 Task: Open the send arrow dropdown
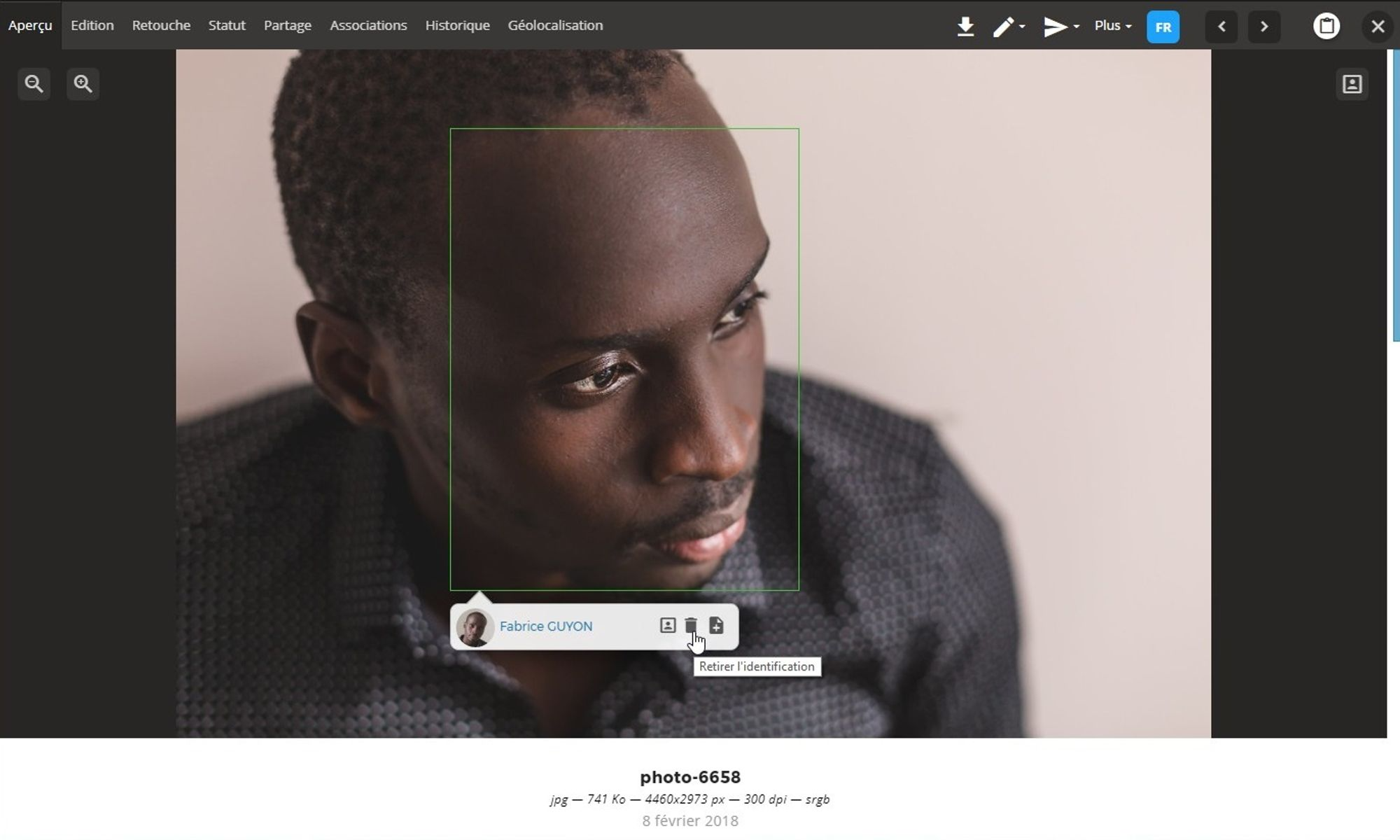(1060, 27)
